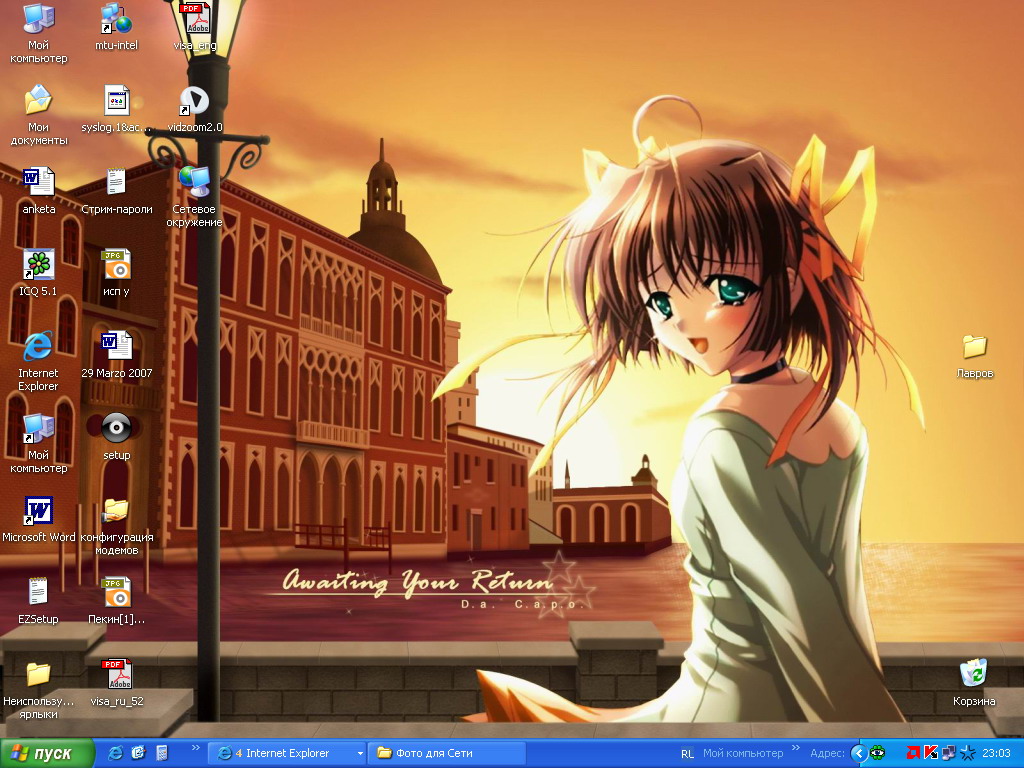Open the Мой компьютер taskbar toolbar
1024x768 pixels.
pos(743,754)
